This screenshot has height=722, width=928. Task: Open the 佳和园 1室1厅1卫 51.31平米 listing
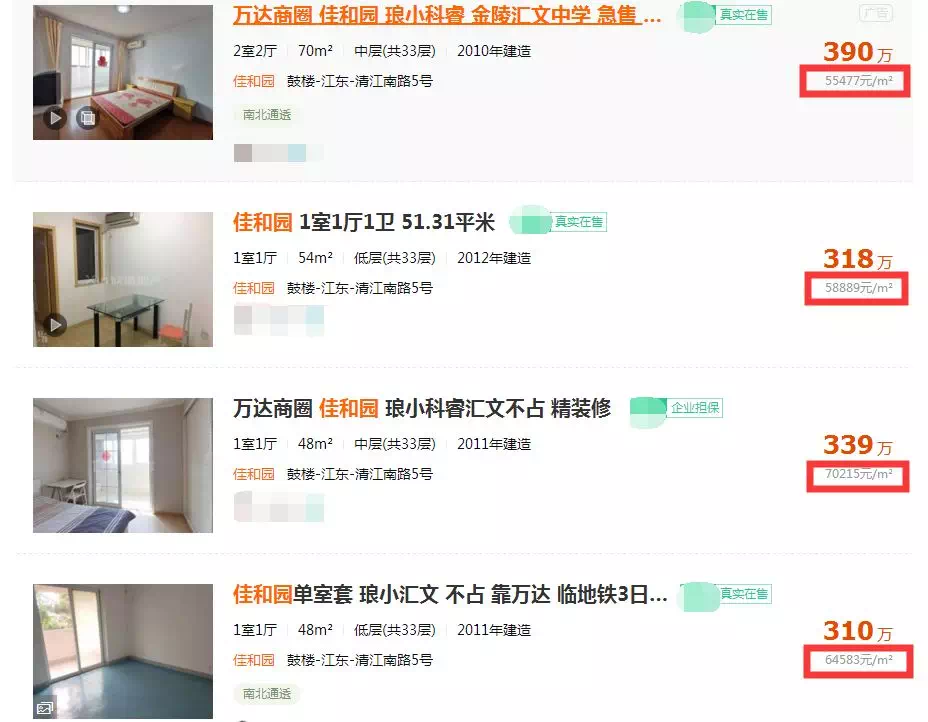click(x=363, y=223)
